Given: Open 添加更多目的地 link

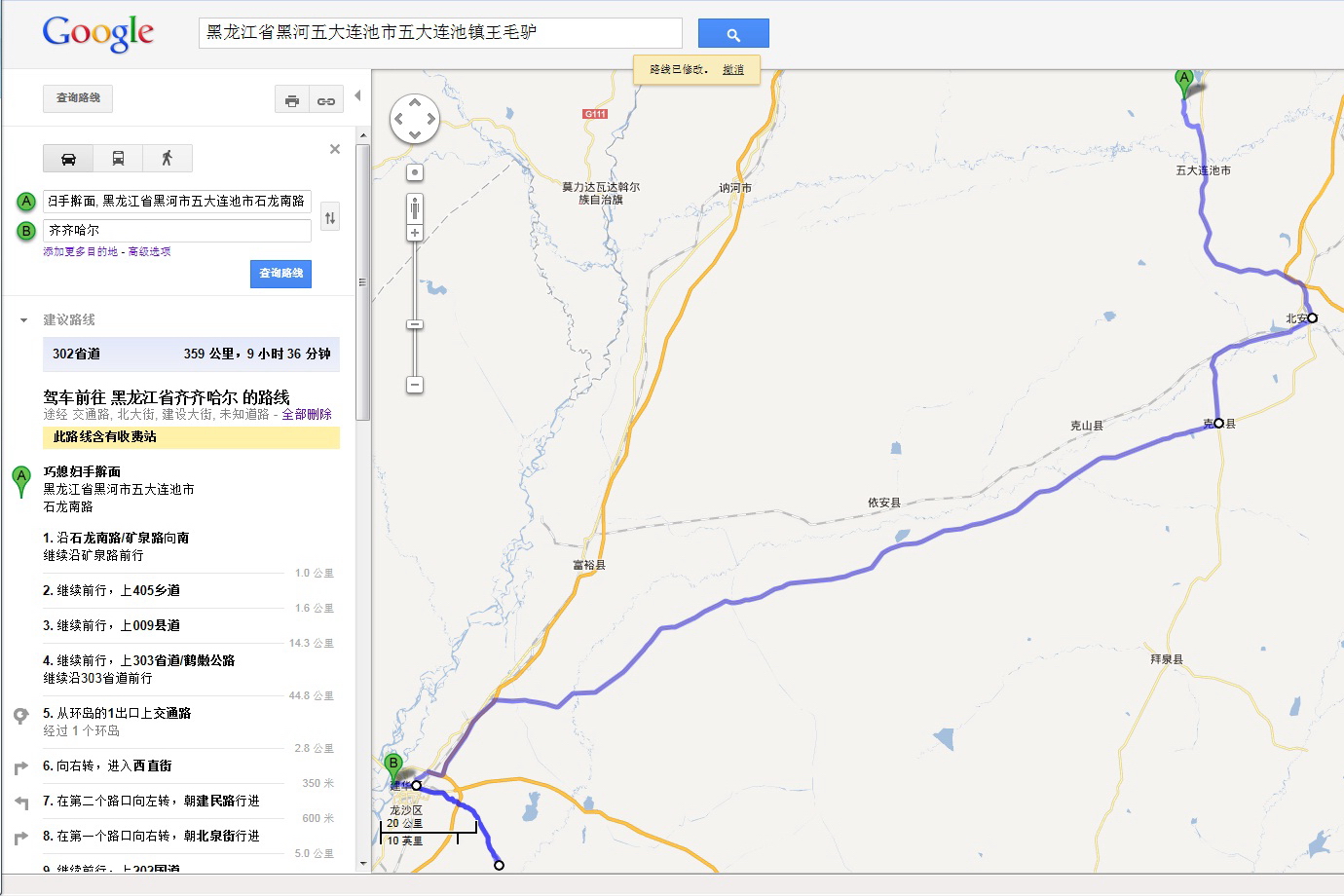Looking at the screenshot, I should pos(81,251).
